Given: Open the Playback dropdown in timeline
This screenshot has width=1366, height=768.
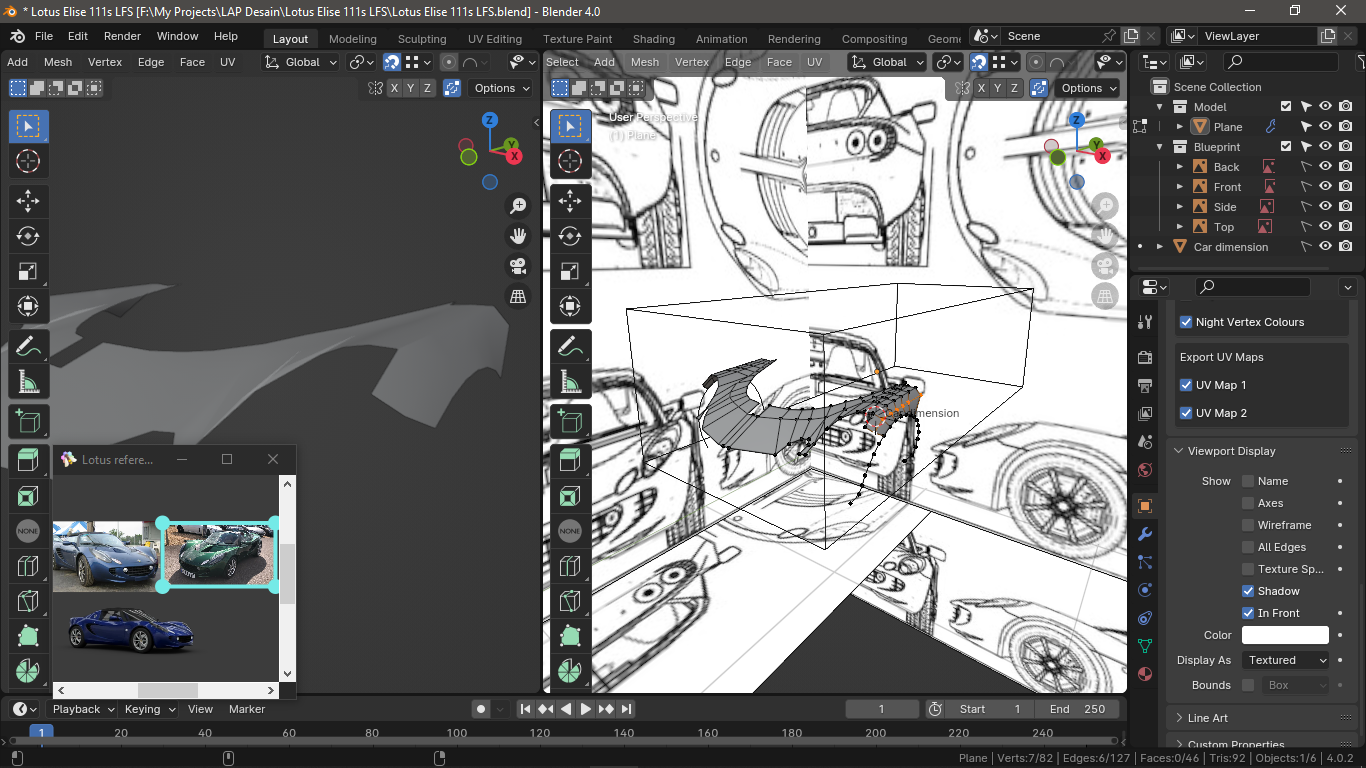Looking at the screenshot, I should coord(84,709).
